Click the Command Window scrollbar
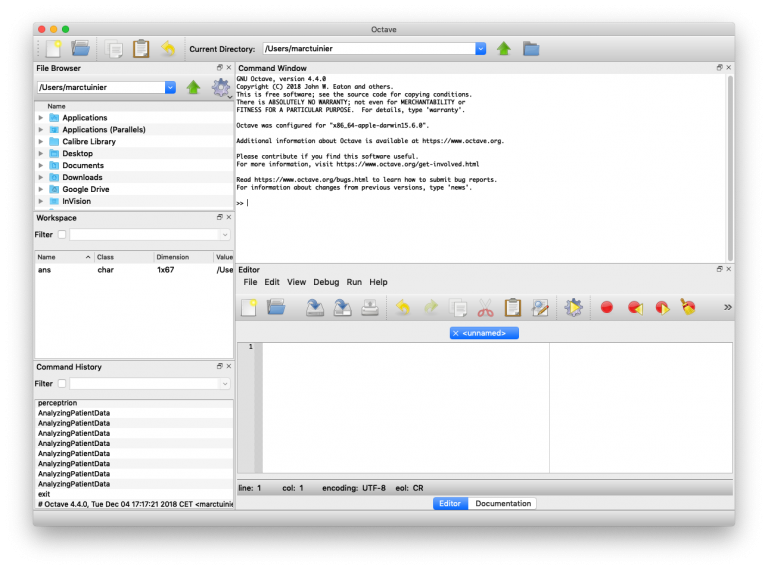768x570 pixels. [730, 168]
